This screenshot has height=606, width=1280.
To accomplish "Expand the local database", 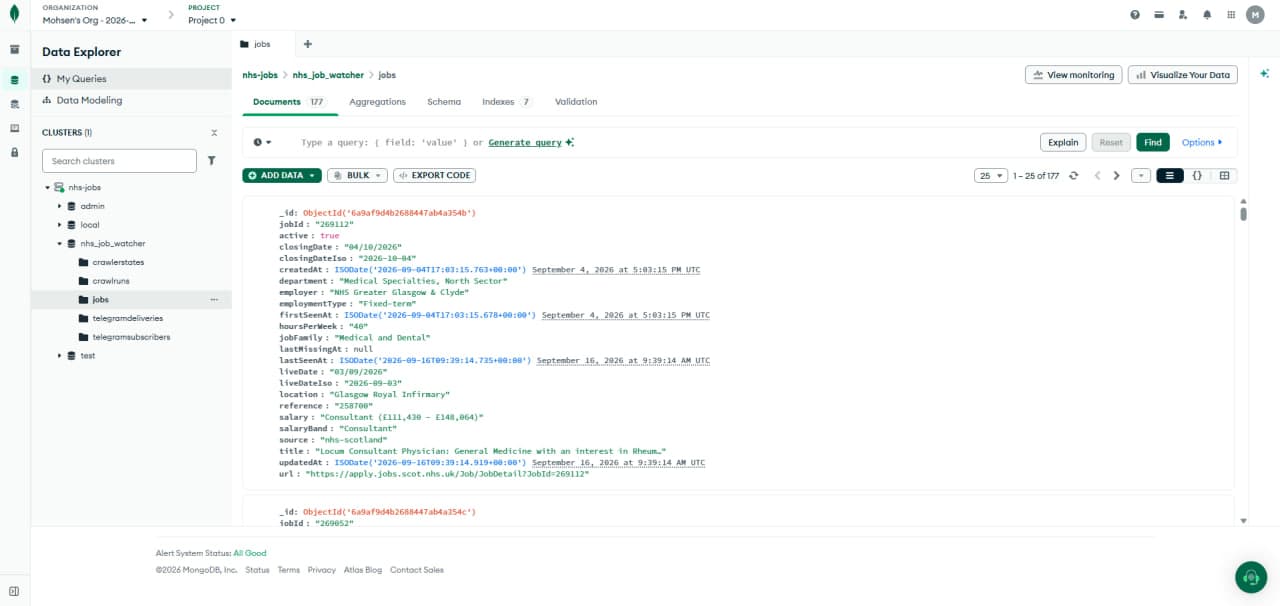I will (59, 225).
